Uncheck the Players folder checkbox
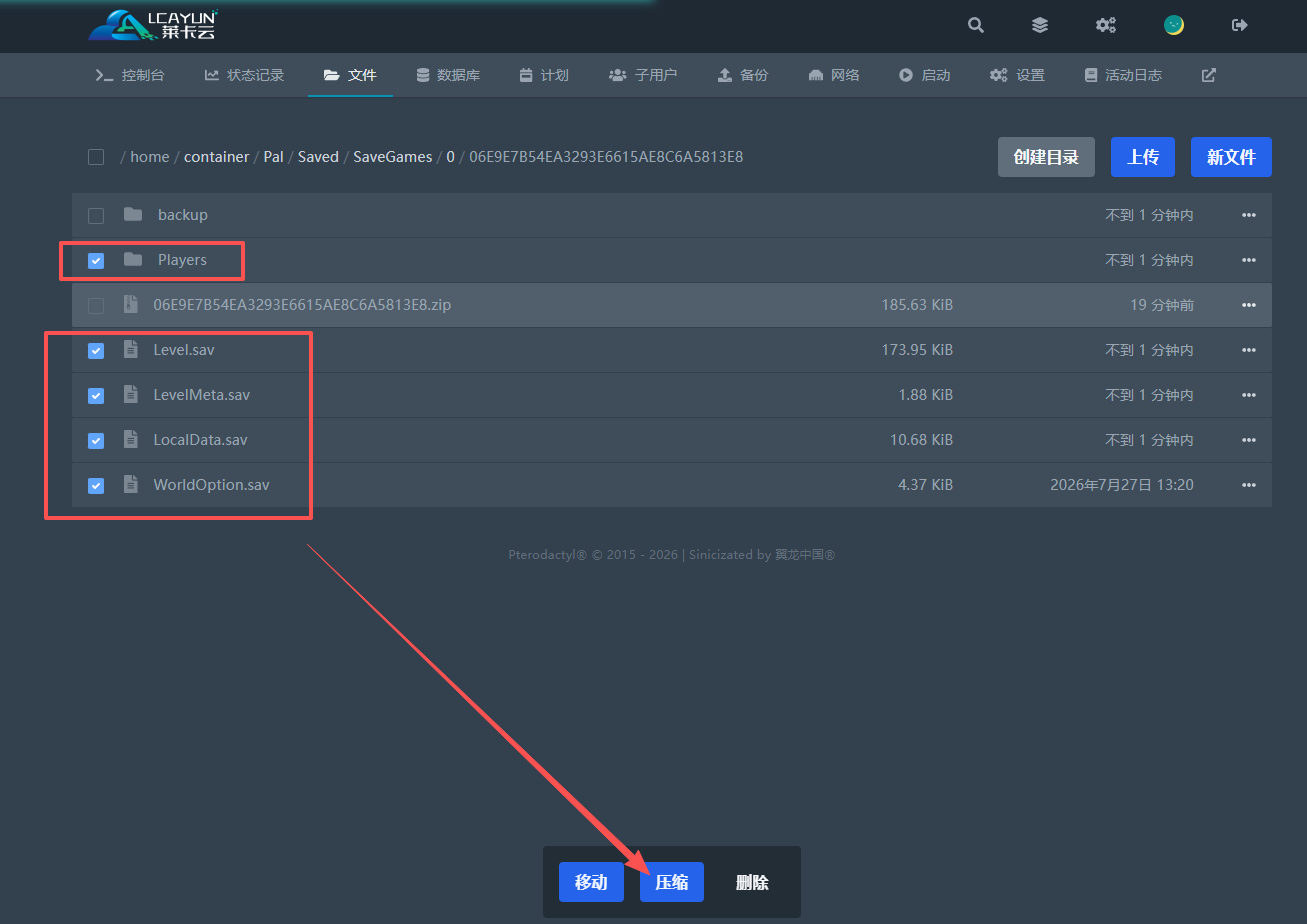Viewport: 1307px width, 924px height. pos(96,260)
